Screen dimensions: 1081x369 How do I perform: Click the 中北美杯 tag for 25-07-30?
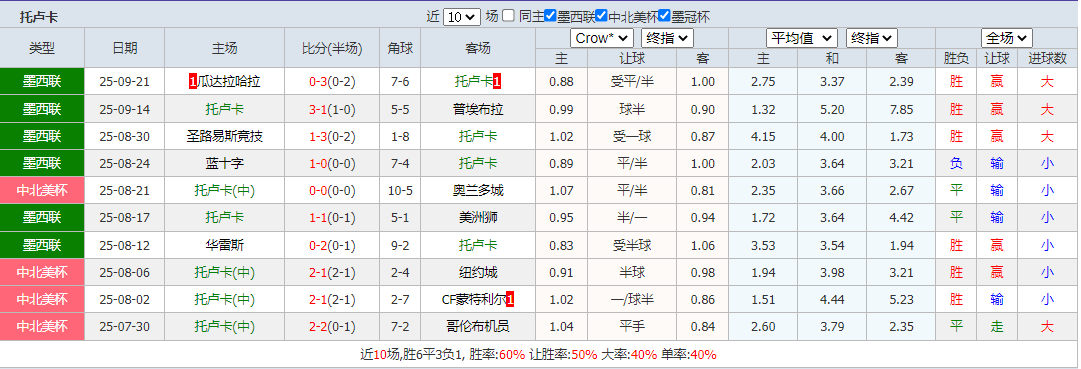point(42,327)
